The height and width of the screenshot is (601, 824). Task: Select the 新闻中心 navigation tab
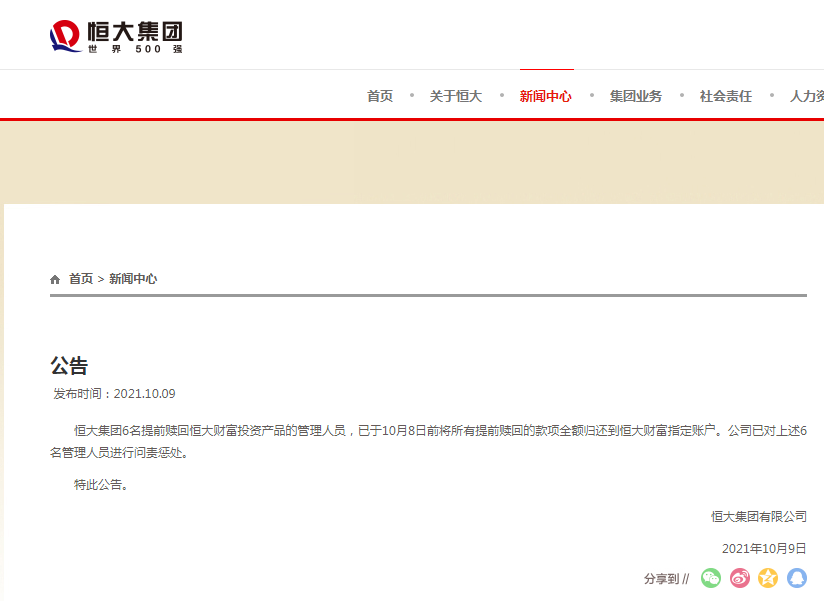pyautogui.click(x=545, y=96)
